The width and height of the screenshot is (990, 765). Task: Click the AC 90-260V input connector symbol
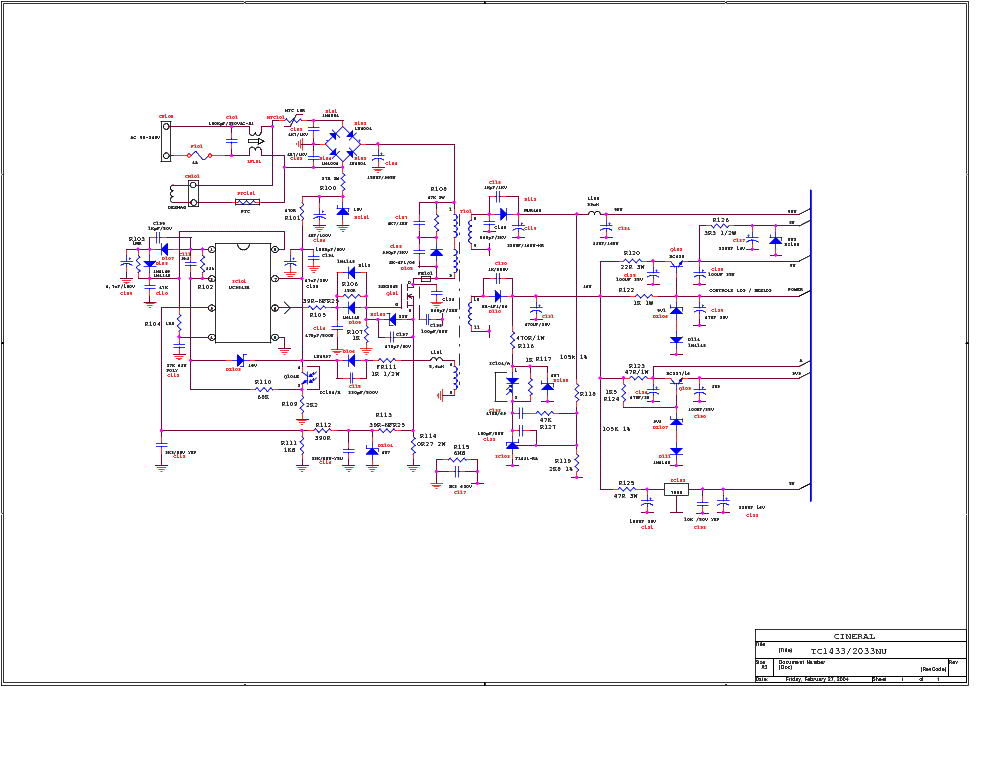[166, 141]
